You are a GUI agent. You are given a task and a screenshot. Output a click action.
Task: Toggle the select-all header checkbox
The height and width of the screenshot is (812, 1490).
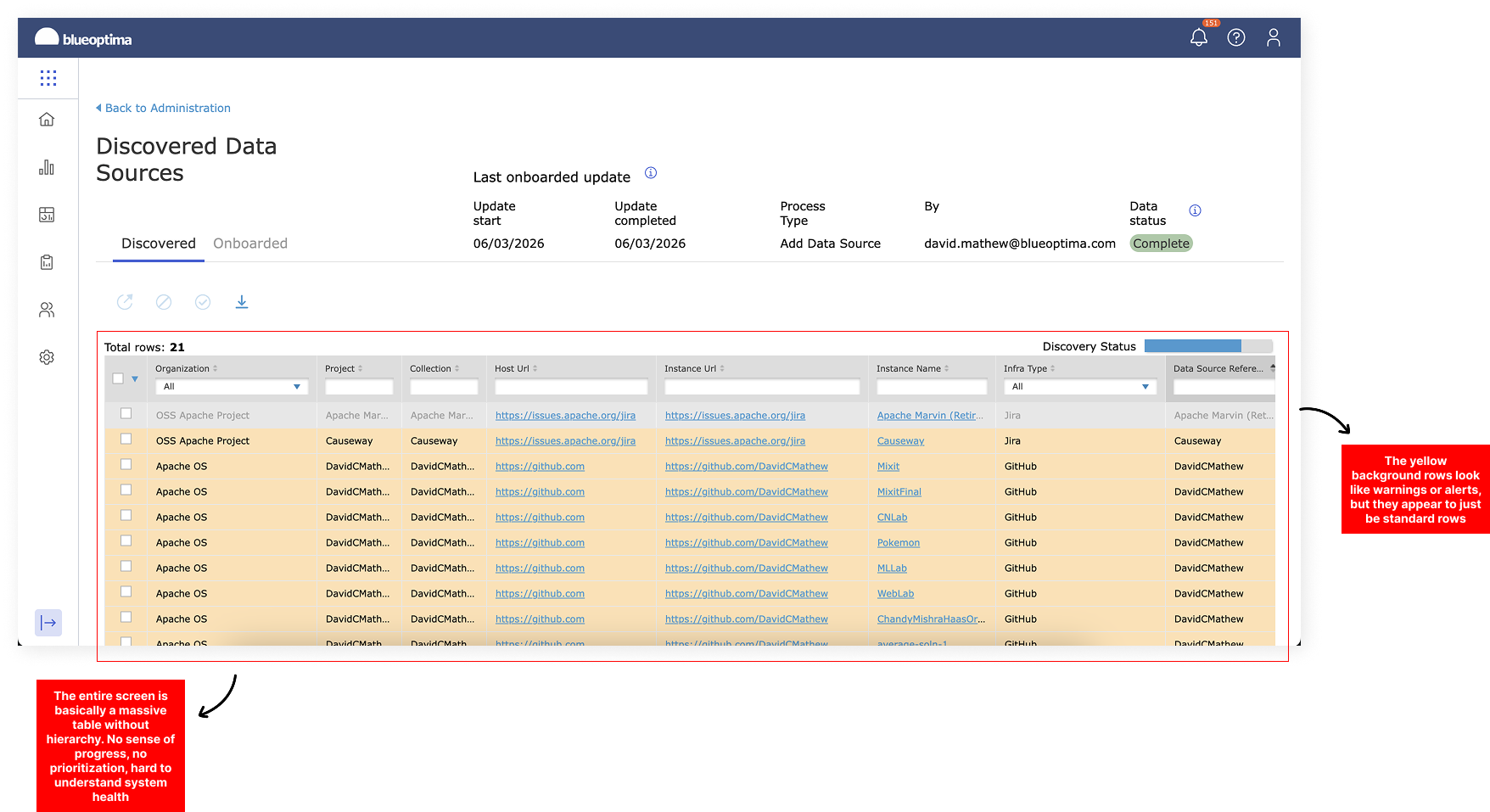[118, 378]
